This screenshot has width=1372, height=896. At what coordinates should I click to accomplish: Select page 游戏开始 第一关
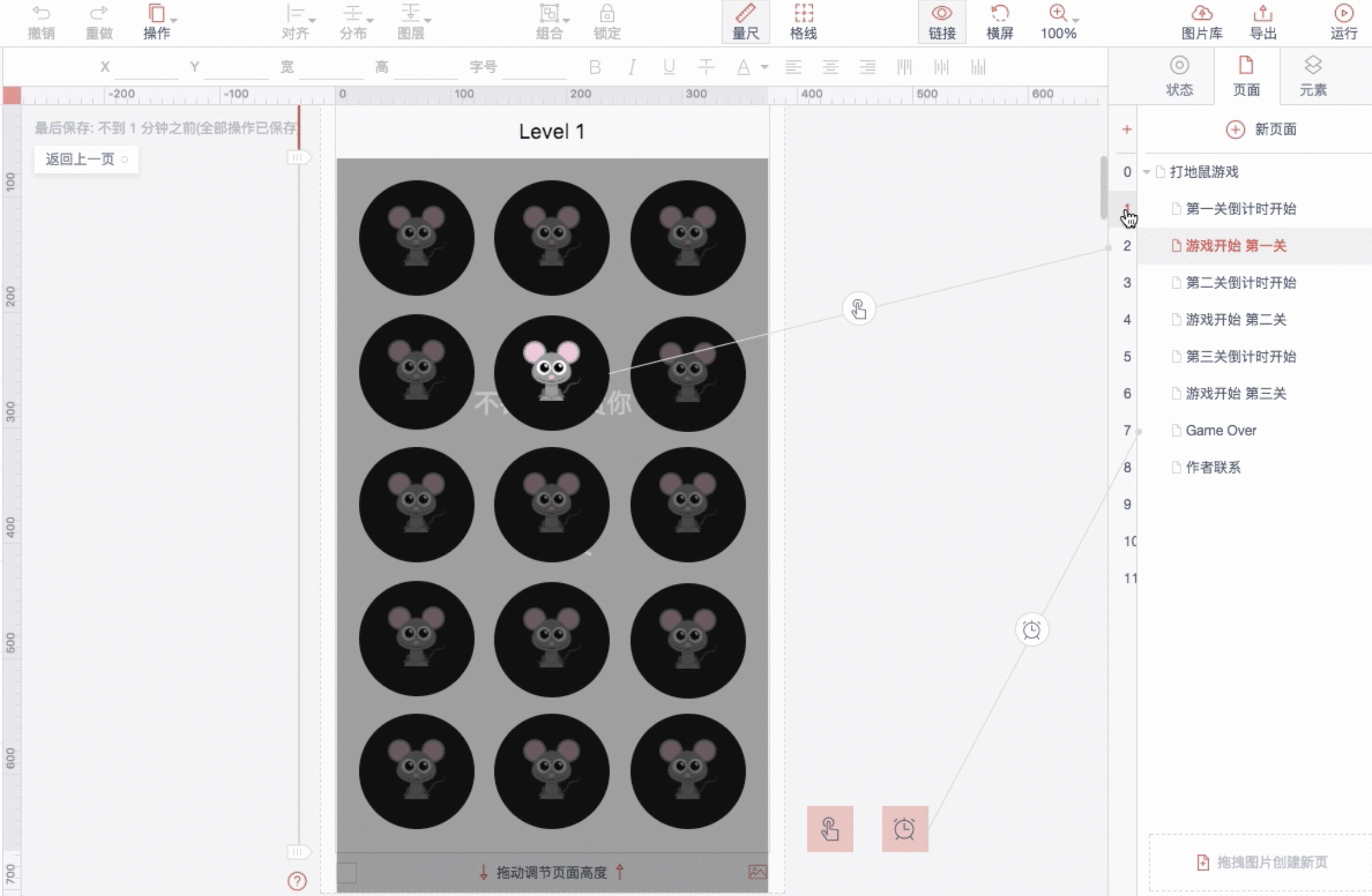1254,246
